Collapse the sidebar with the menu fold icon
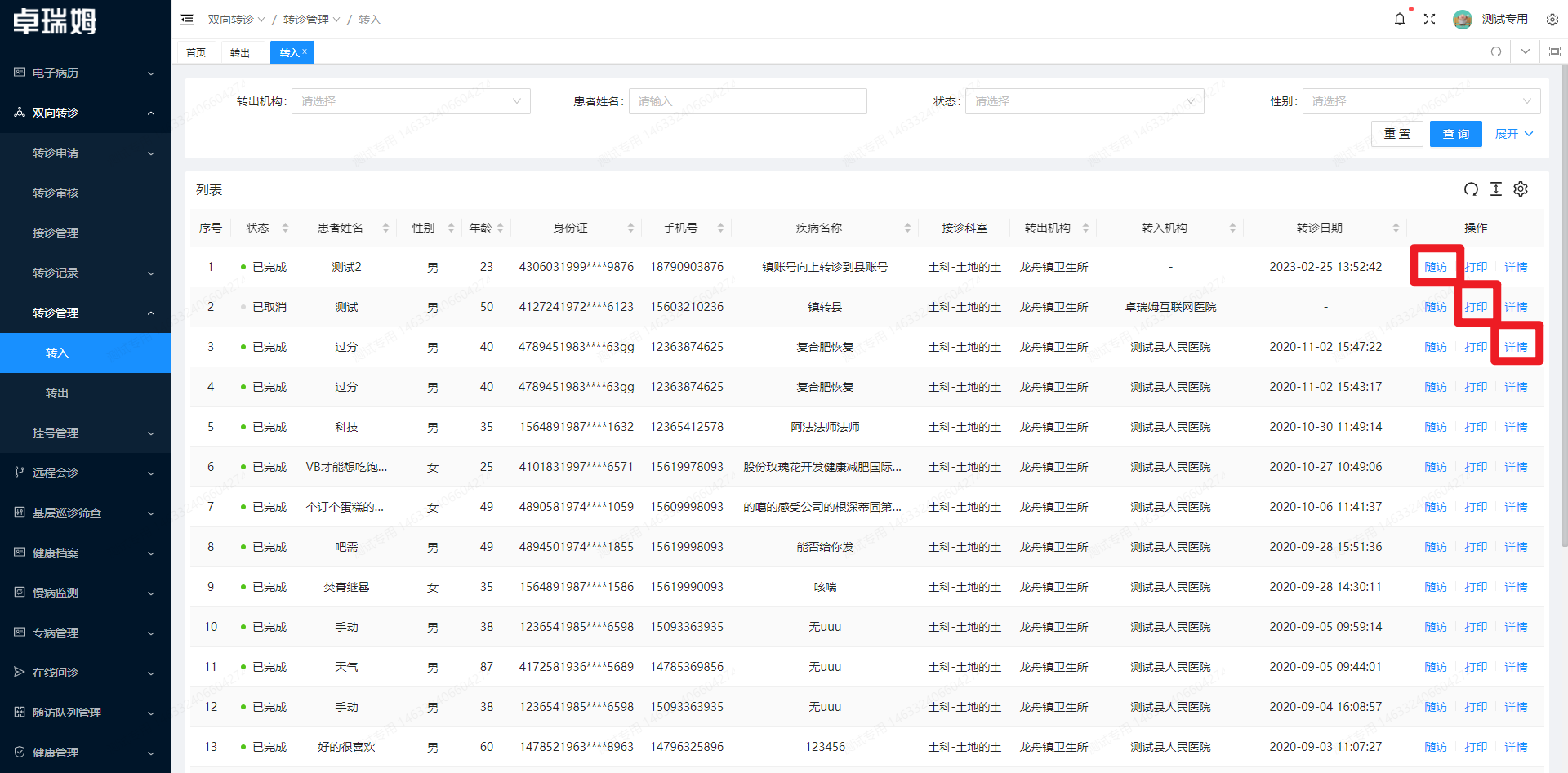Screen dimensions: 1568x773 pyautogui.click(x=187, y=20)
